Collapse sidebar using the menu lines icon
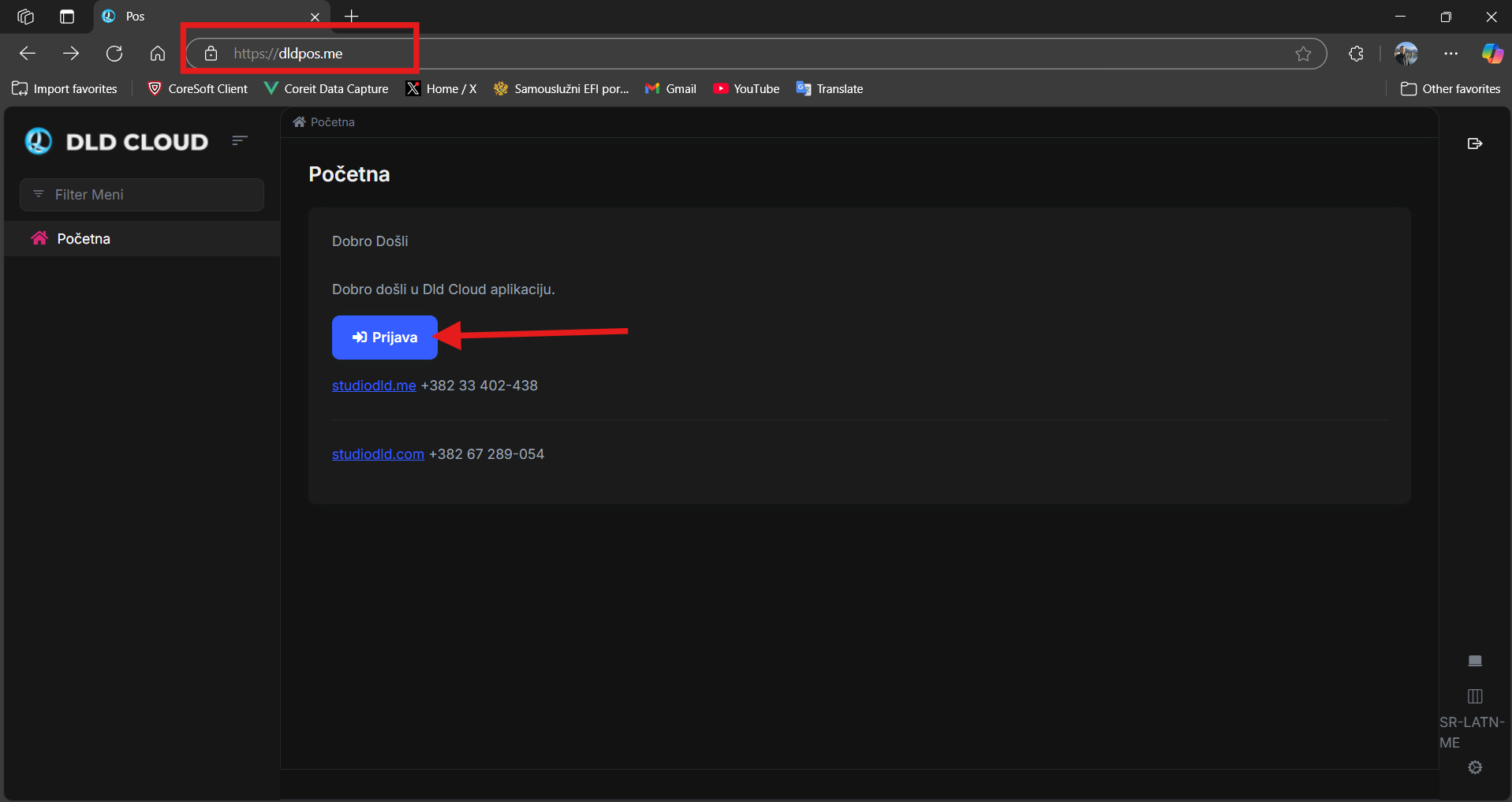 click(x=240, y=140)
